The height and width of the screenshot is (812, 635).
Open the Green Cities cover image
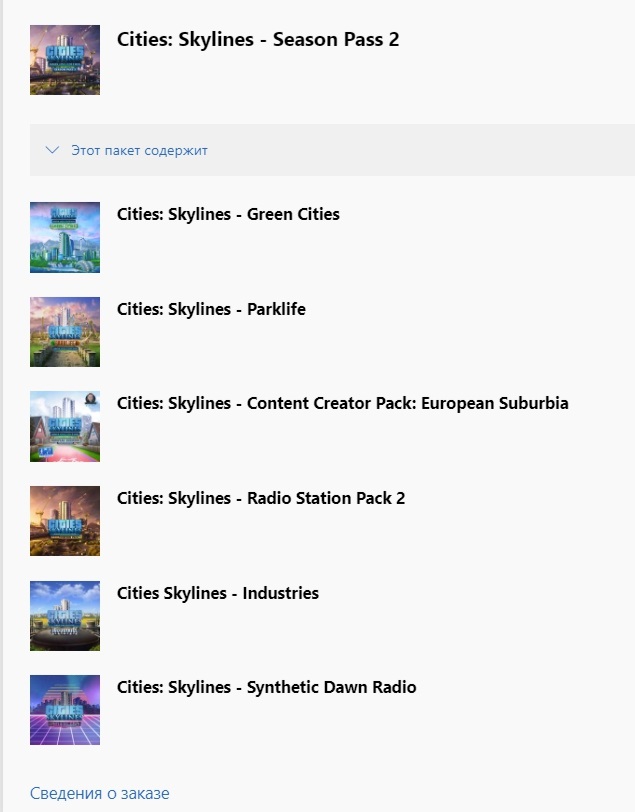click(x=65, y=237)
